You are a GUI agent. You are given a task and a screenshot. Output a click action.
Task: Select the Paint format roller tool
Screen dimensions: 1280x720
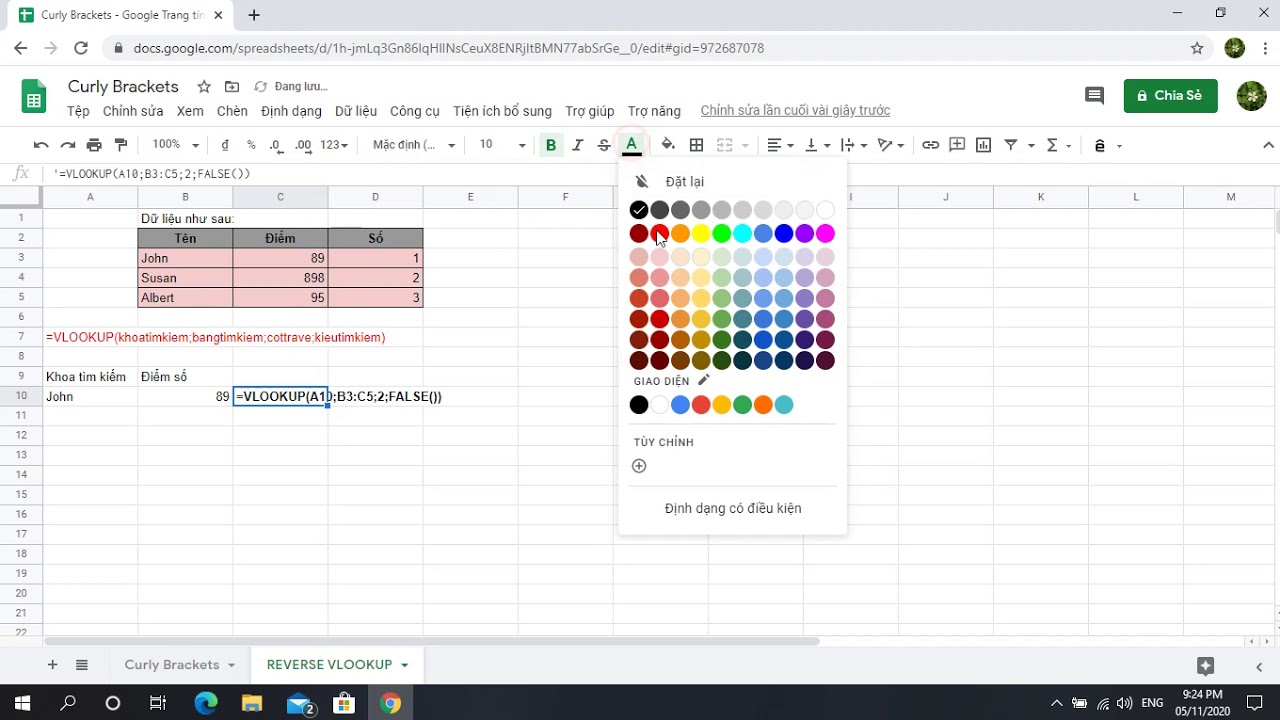pyautogui.click(x=121, y=145)
